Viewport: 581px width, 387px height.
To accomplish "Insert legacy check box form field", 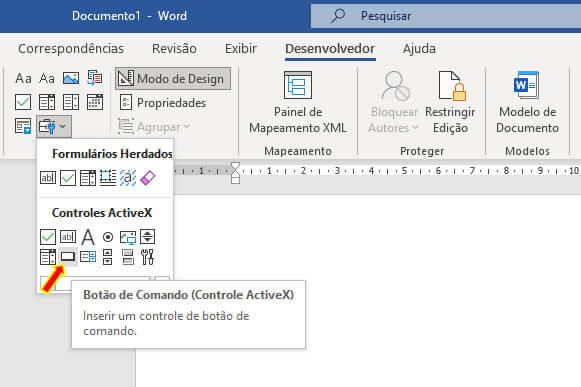I will (x=68, y=178).
